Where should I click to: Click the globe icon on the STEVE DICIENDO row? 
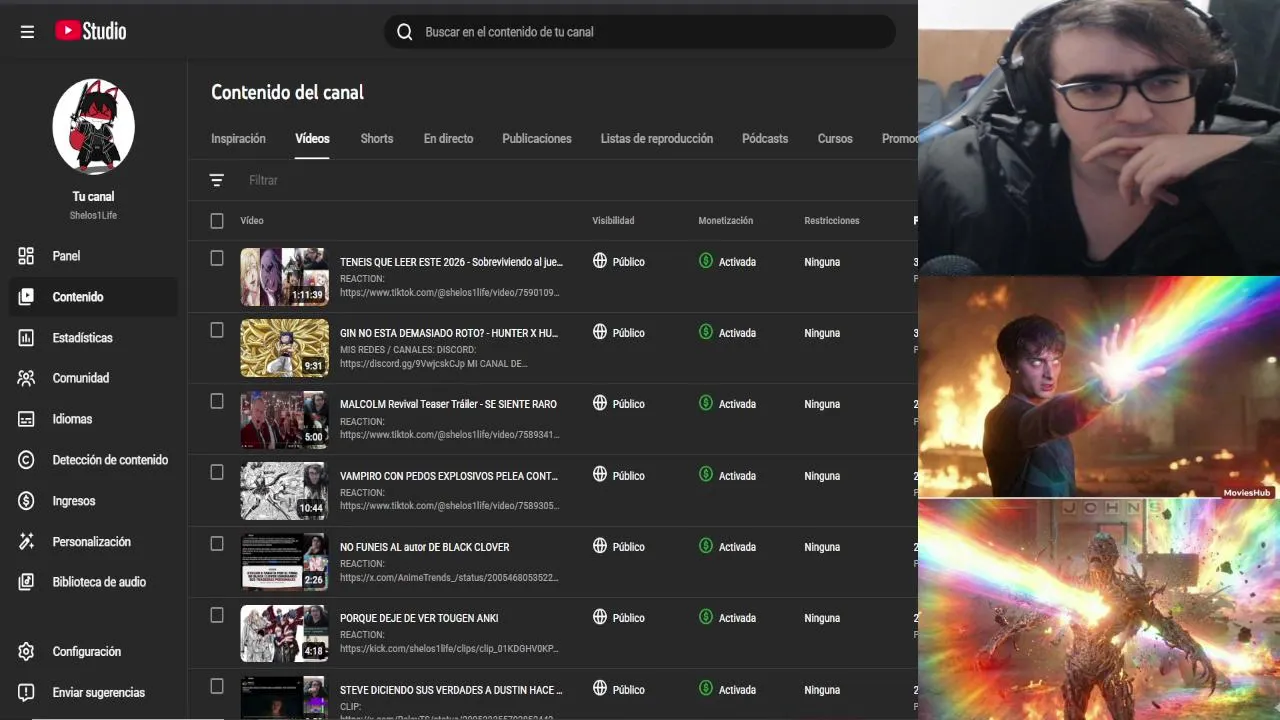[x=600, y=689]
